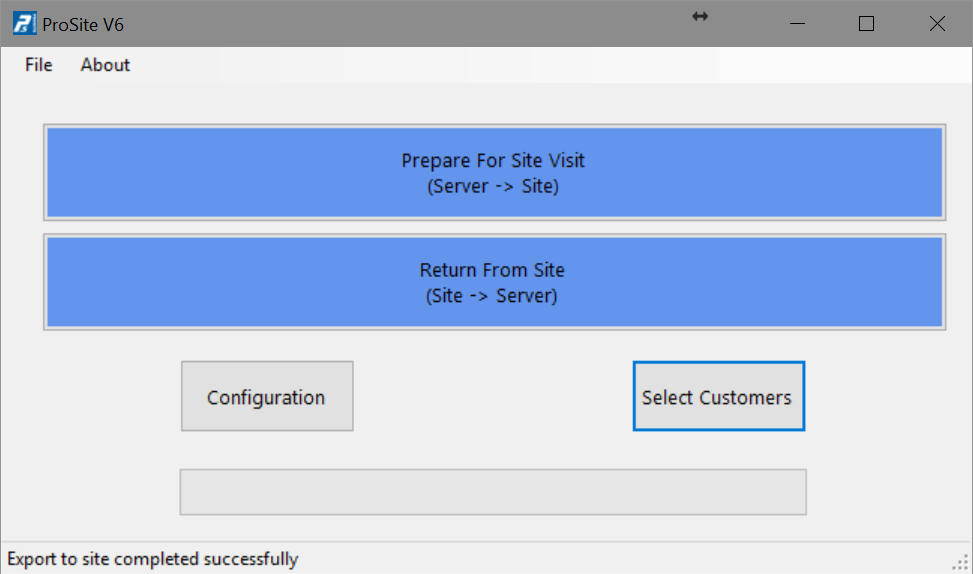973x574 pixels.
Task: Open the About menu
Action: (105, 65)
